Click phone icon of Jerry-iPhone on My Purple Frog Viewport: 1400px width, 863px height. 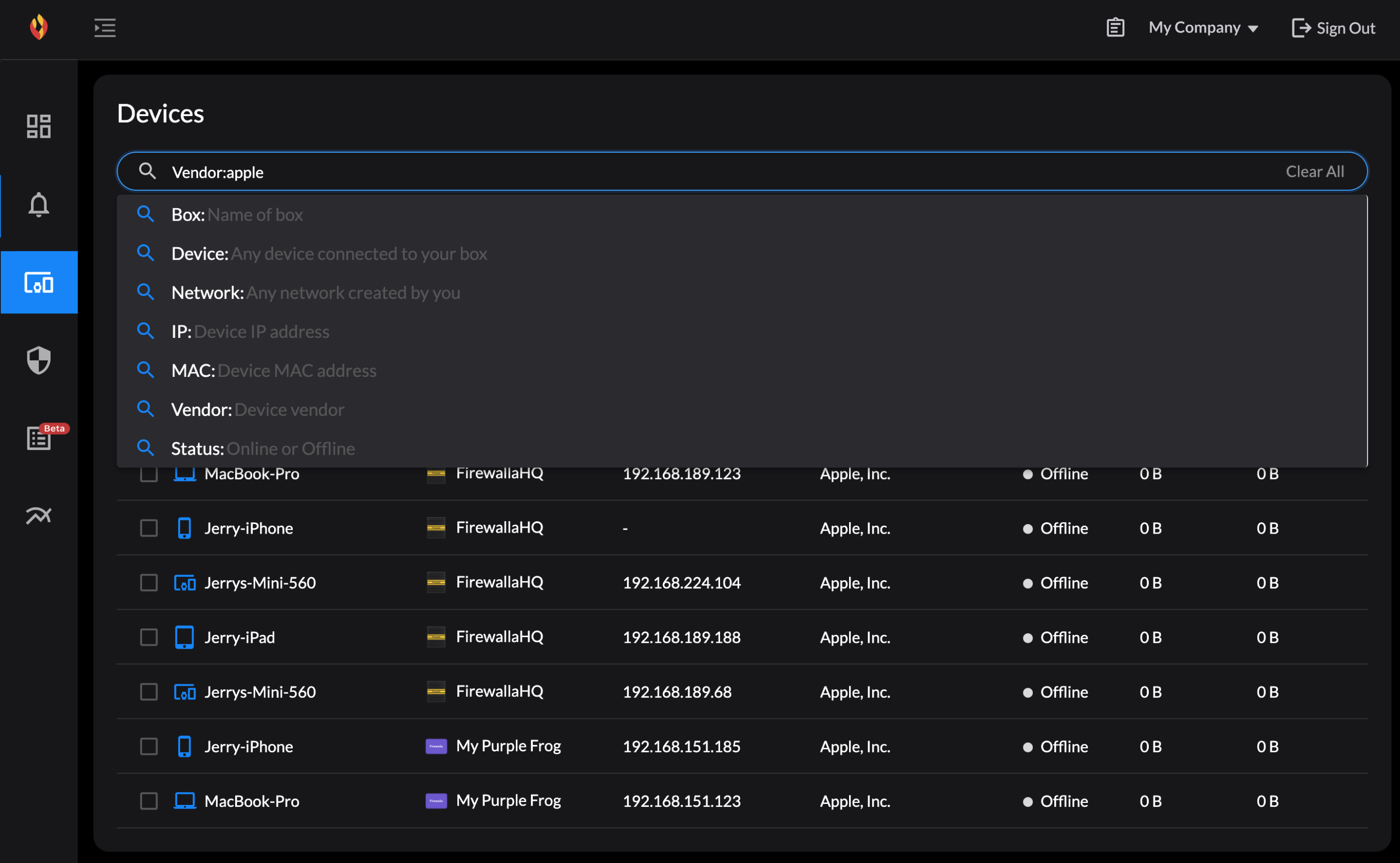184,746
